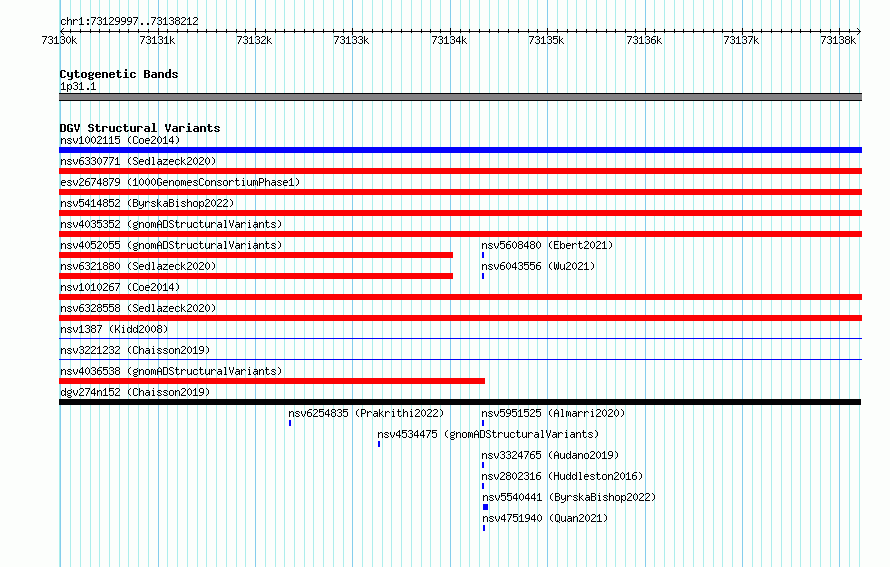Viewport: 890px width, 567px height.
Task: Click the DGV Structural Variants track title
Action: coord(140,128)
